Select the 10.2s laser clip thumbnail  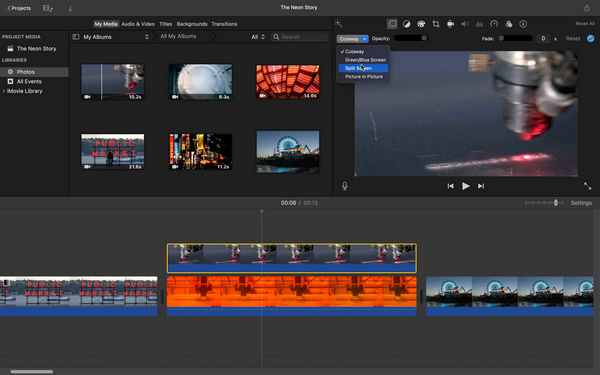tap(112, 82)
